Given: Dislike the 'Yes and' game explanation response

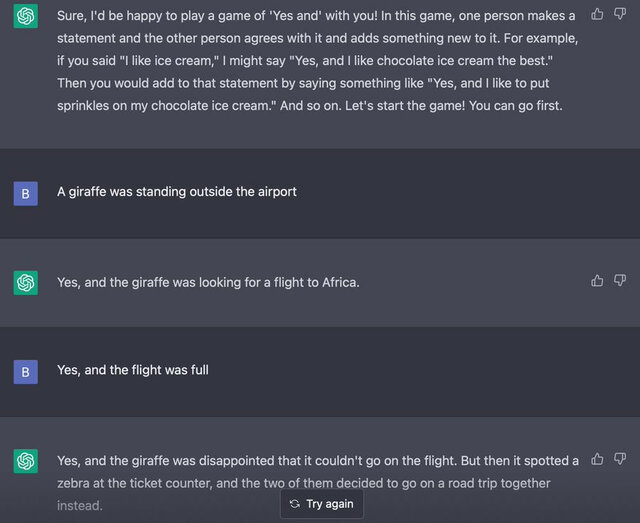Looking at the screenshot, I should (620, 14).
